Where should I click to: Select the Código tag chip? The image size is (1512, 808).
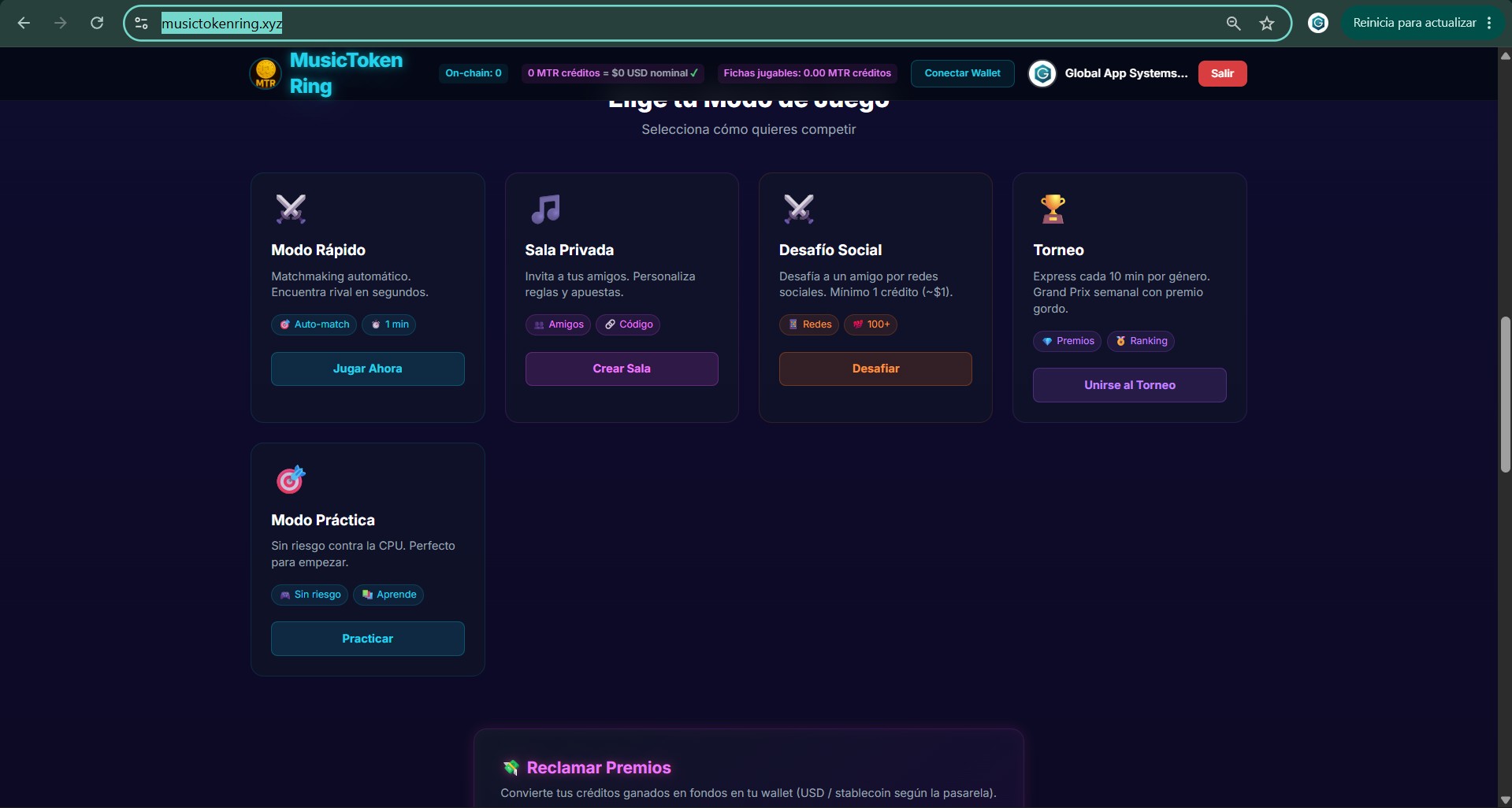pos(628,324)
